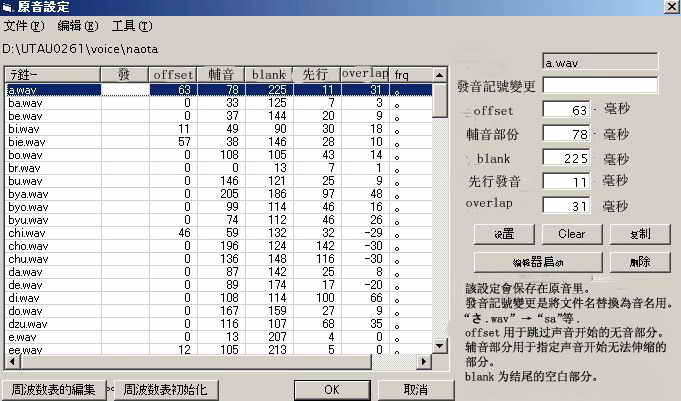Click the Clear button
This screenshot has width=681, height=401.
coord(572,234)
